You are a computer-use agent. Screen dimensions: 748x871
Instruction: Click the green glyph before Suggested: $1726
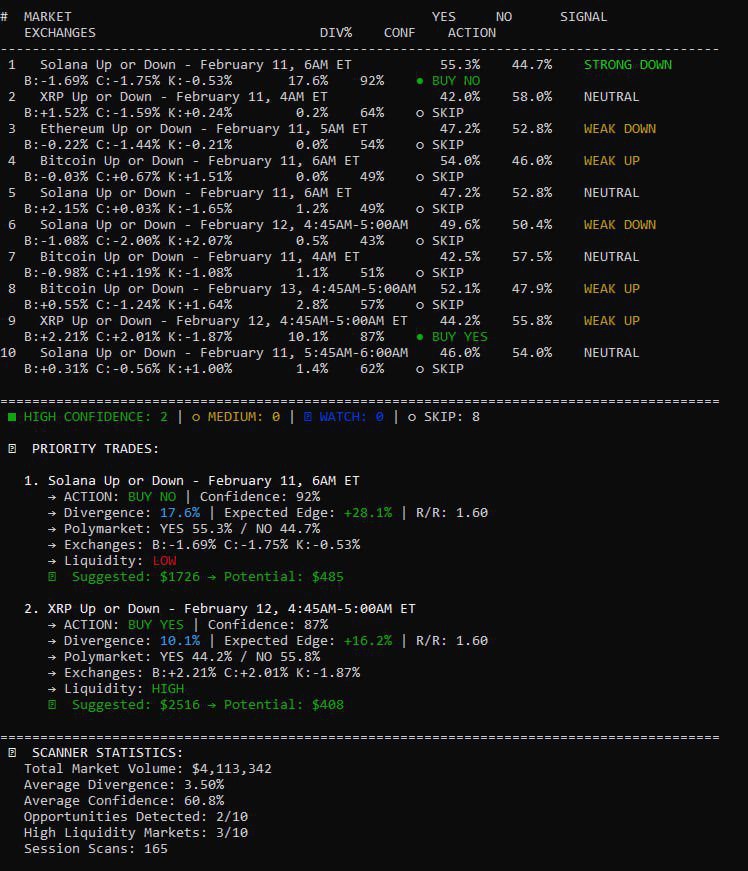(x=52, y=577)
